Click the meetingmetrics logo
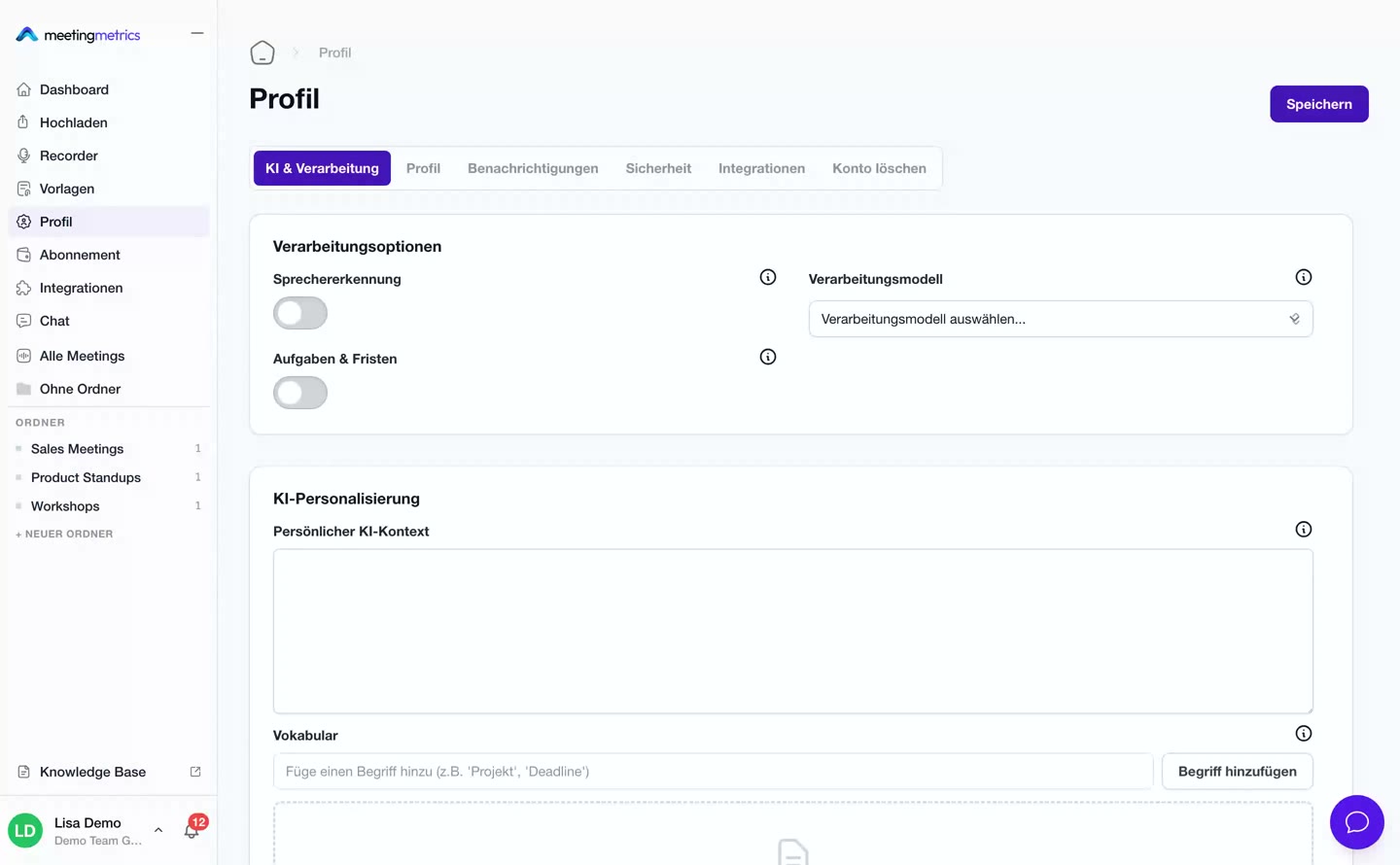Screen dimensions: 1400x865 (78, 35)
